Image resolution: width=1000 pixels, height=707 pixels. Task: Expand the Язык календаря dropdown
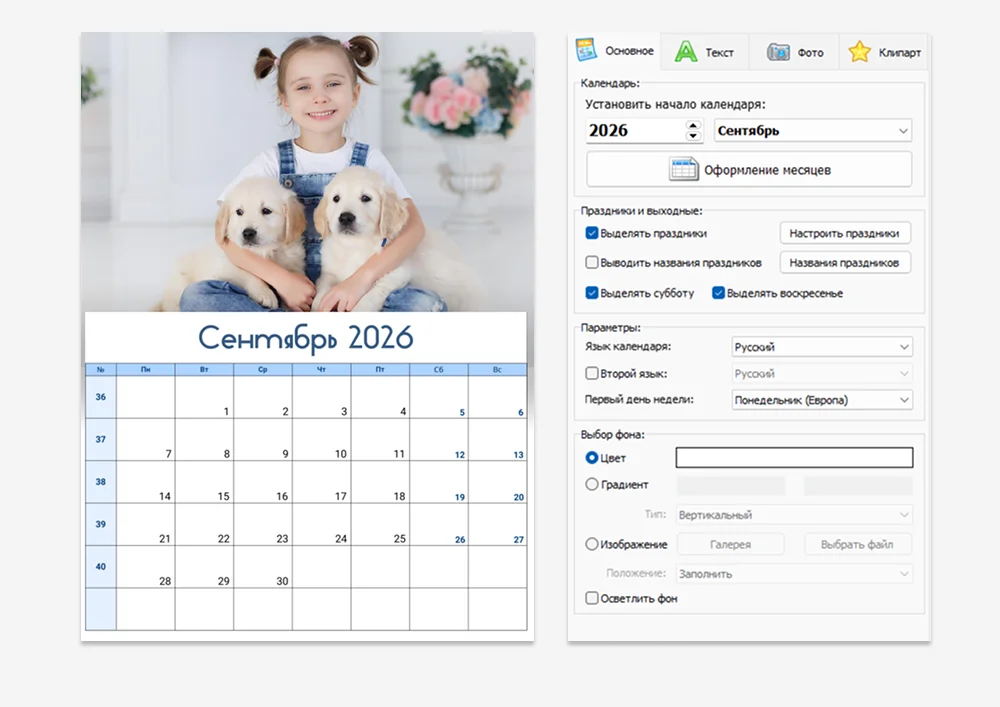coord(821,347)
